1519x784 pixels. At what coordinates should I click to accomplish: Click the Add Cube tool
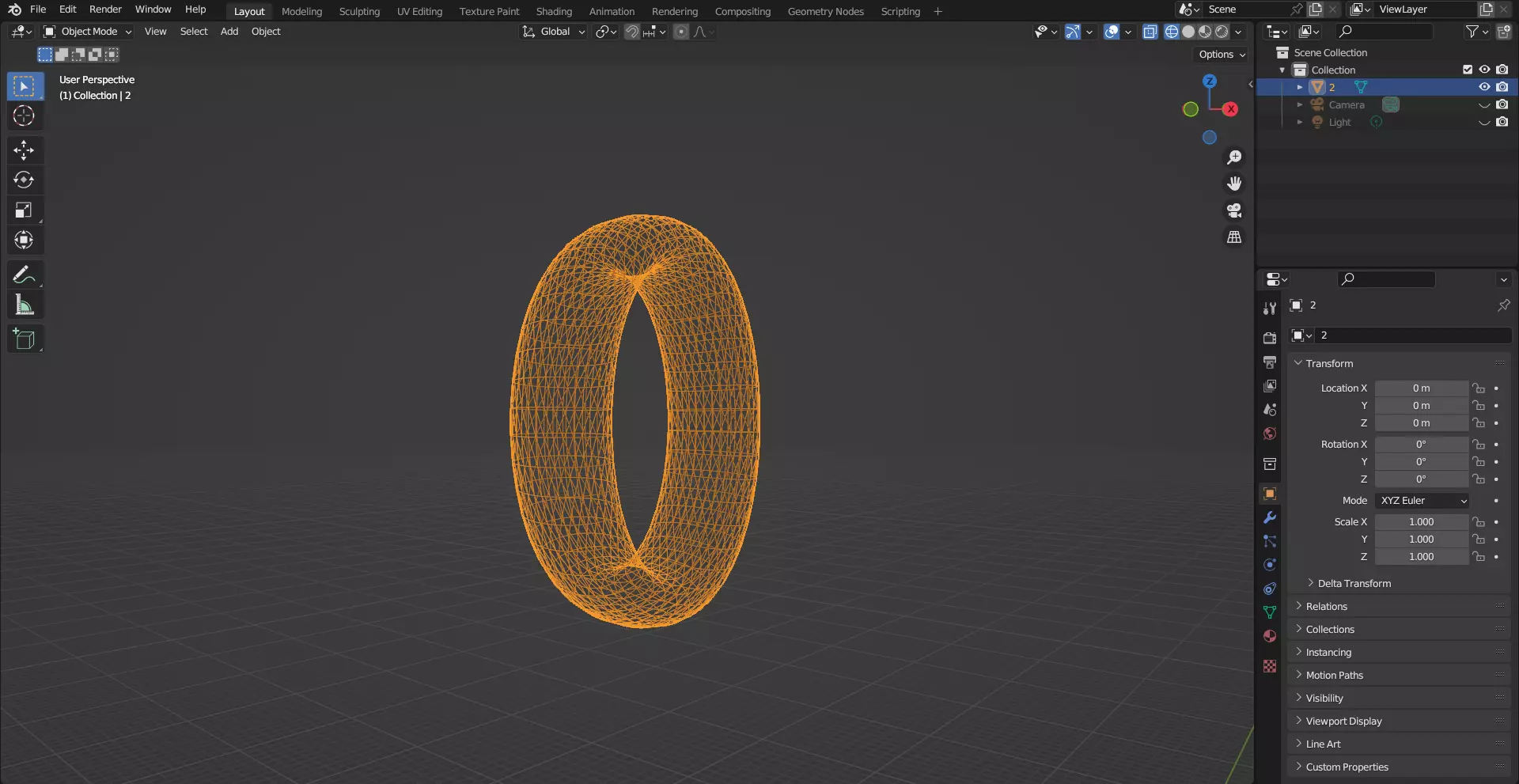[x=25, y=339]
